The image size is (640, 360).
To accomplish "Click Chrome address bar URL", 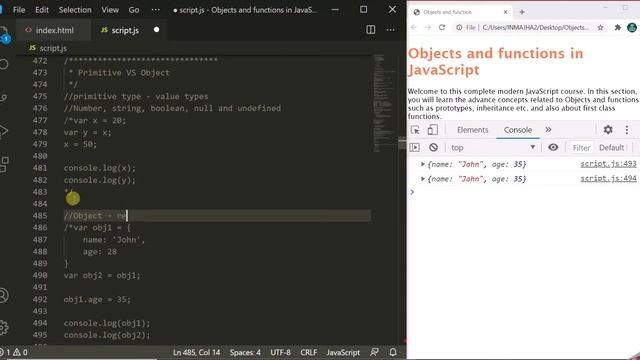I will [x=535, y=27].
